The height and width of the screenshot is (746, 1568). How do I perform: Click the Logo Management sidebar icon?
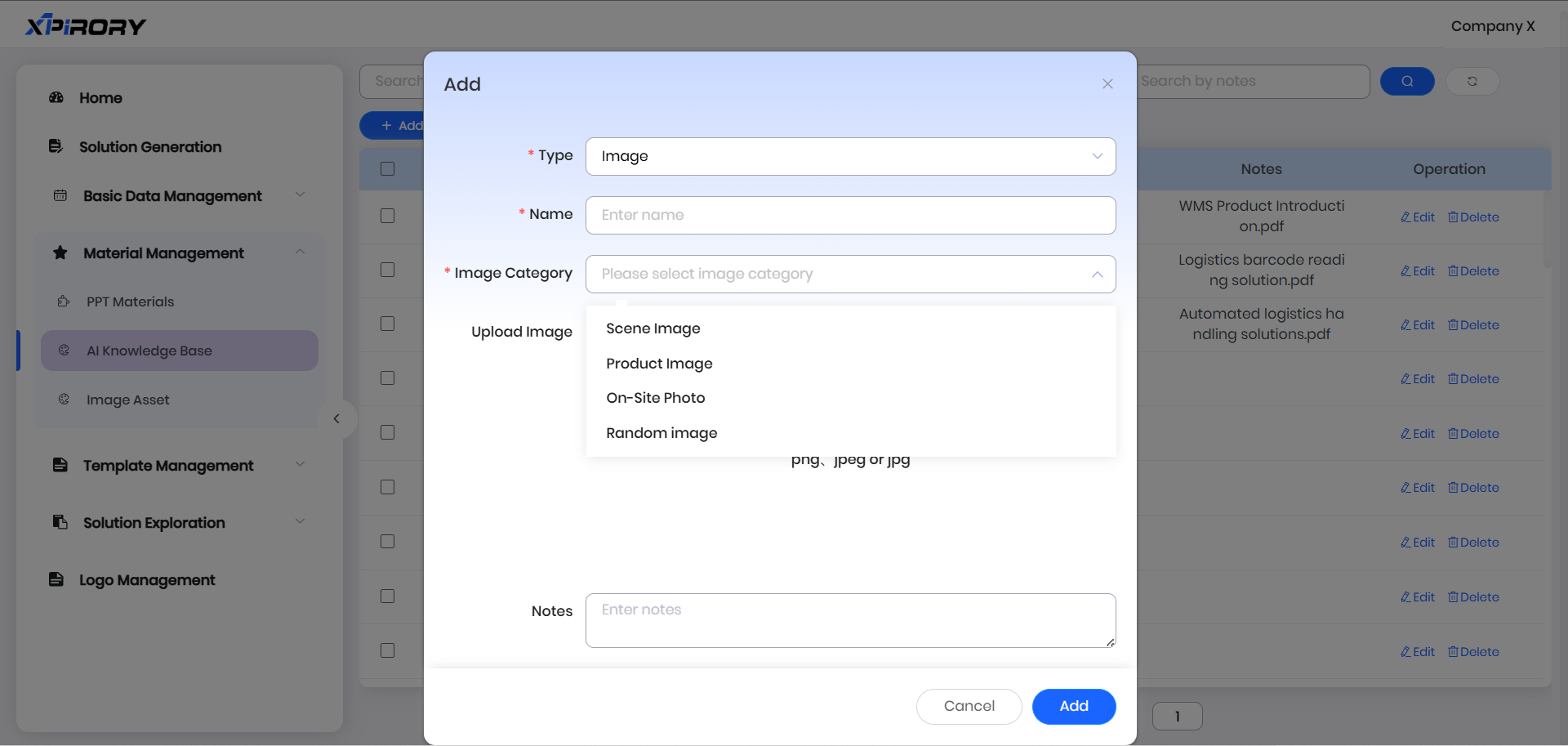click(56, 580)
